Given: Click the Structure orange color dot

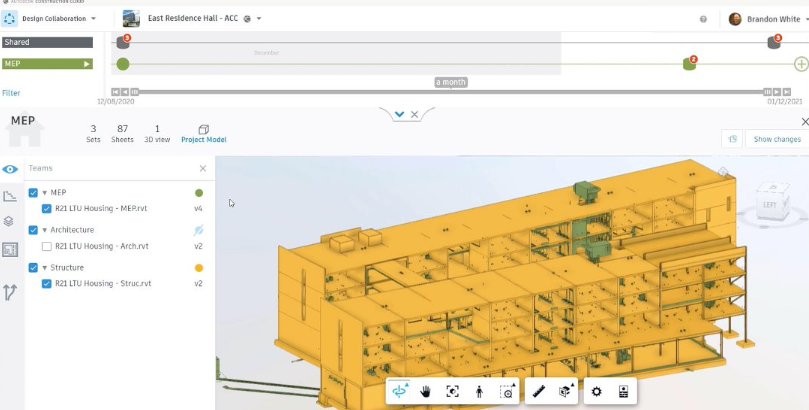Looking at the screenshot, I should (199, 268).
